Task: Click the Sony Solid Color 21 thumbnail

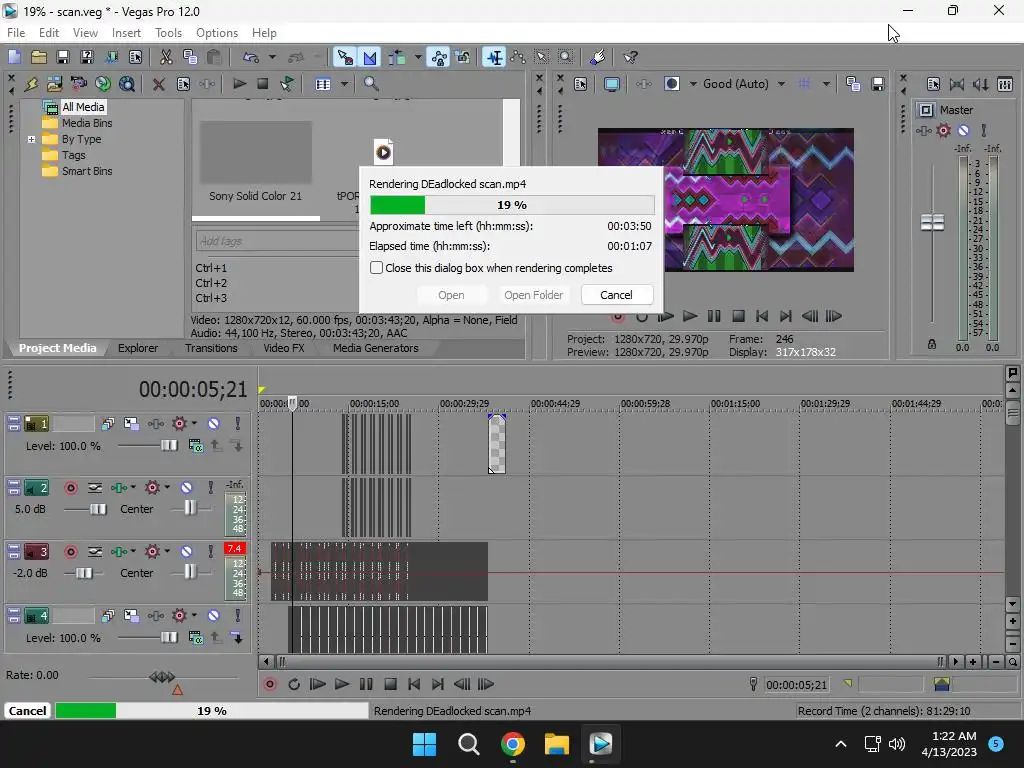Action: (255, 152)
